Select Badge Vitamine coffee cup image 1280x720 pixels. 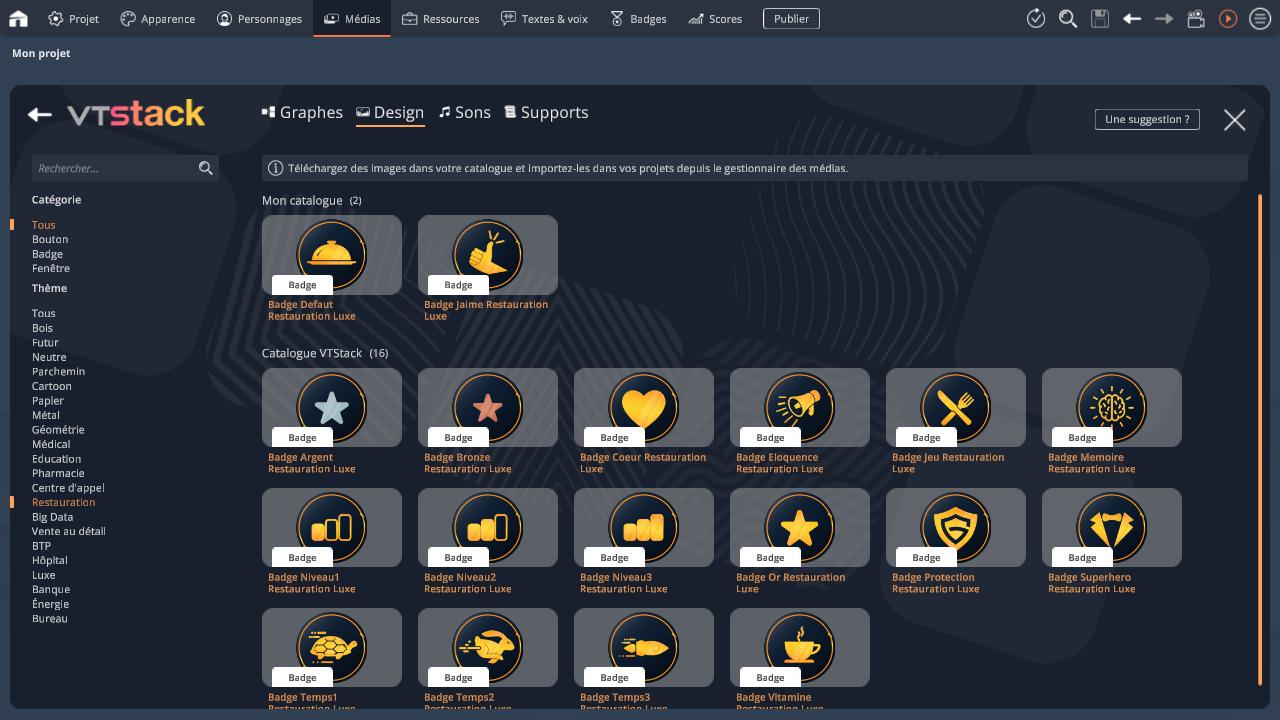(800, 647)
